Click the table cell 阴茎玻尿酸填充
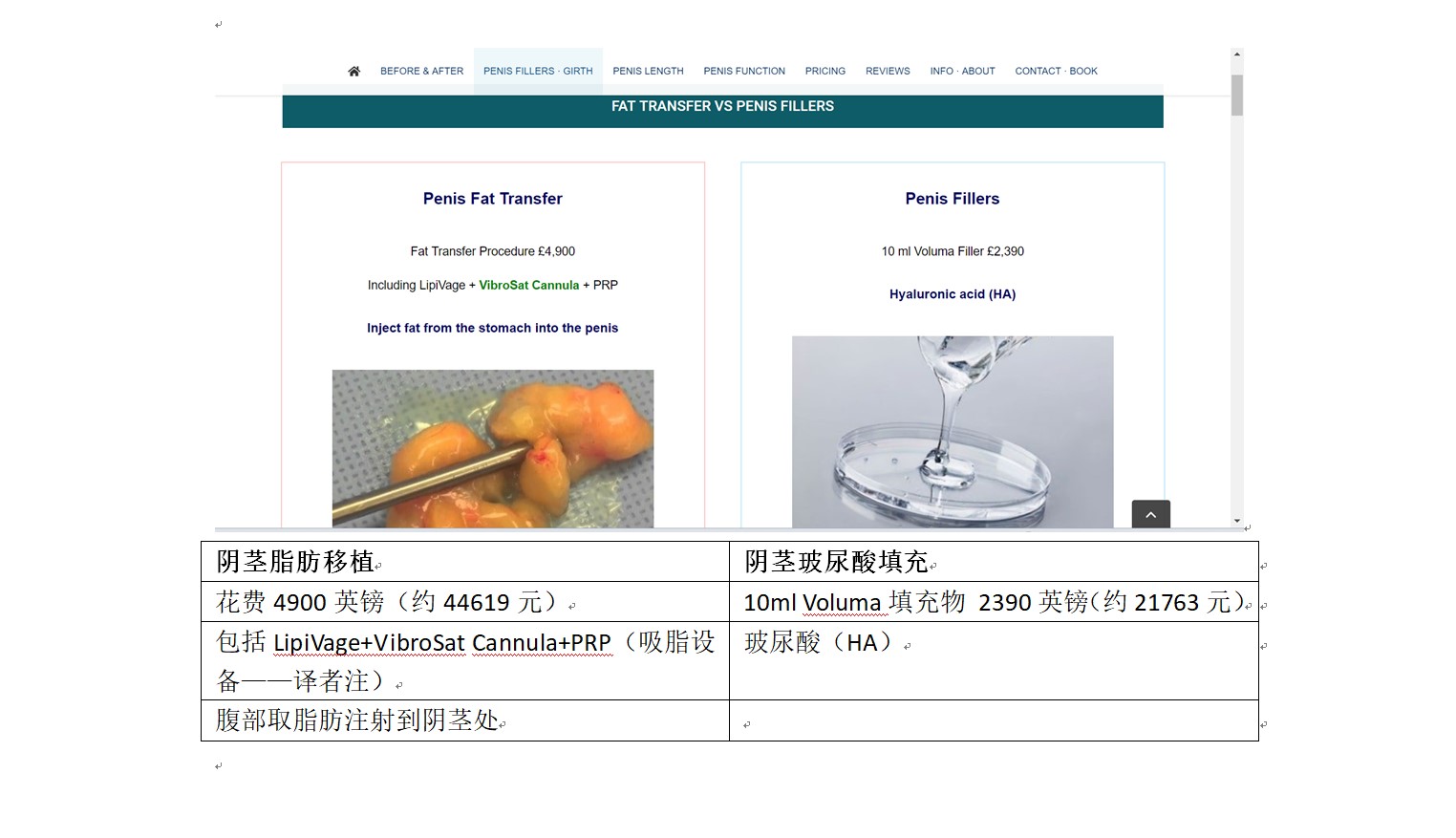Image resolution: width=1456 pixels, height=838 pixels. pos(994,562)
